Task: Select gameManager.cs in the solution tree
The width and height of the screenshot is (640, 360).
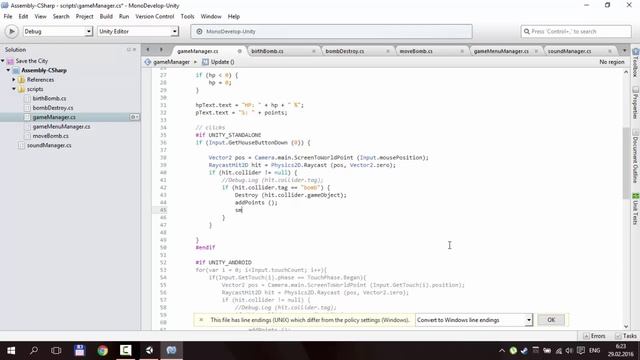Action: [54, 117]
